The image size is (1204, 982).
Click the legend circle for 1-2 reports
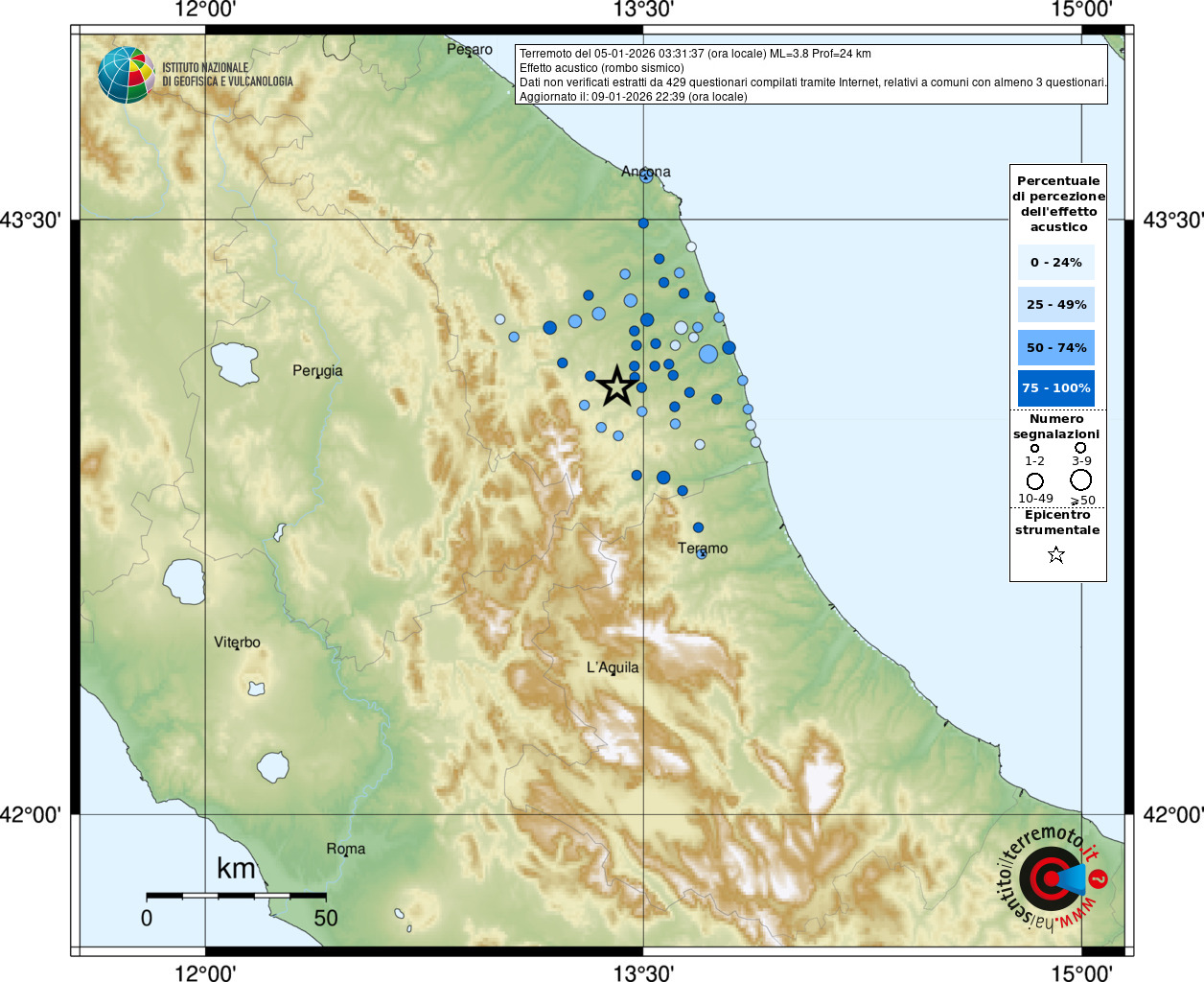pyautogui.click(x=1034, y=448)
